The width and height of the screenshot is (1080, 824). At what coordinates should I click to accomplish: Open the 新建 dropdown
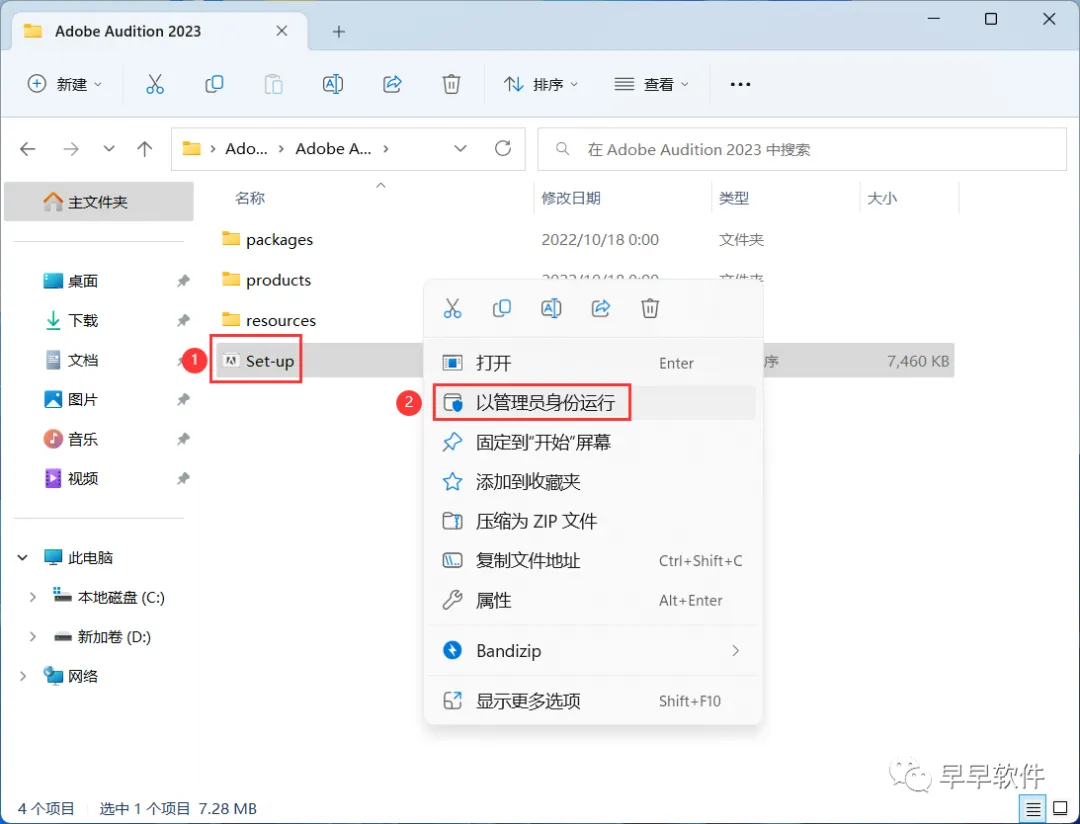coord(64,84)
